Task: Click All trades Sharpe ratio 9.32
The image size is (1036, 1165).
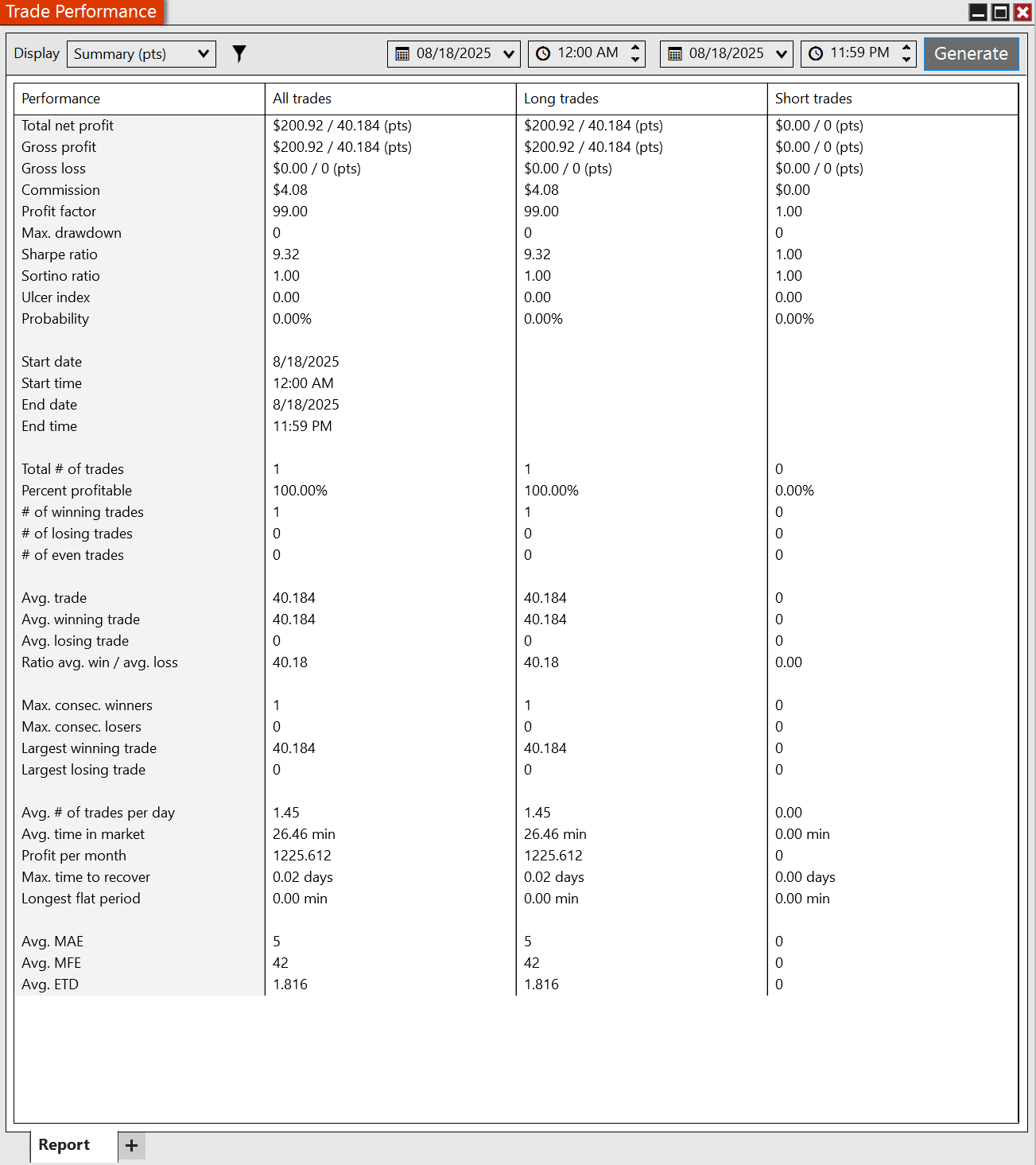Action: [x=286, y=254]
